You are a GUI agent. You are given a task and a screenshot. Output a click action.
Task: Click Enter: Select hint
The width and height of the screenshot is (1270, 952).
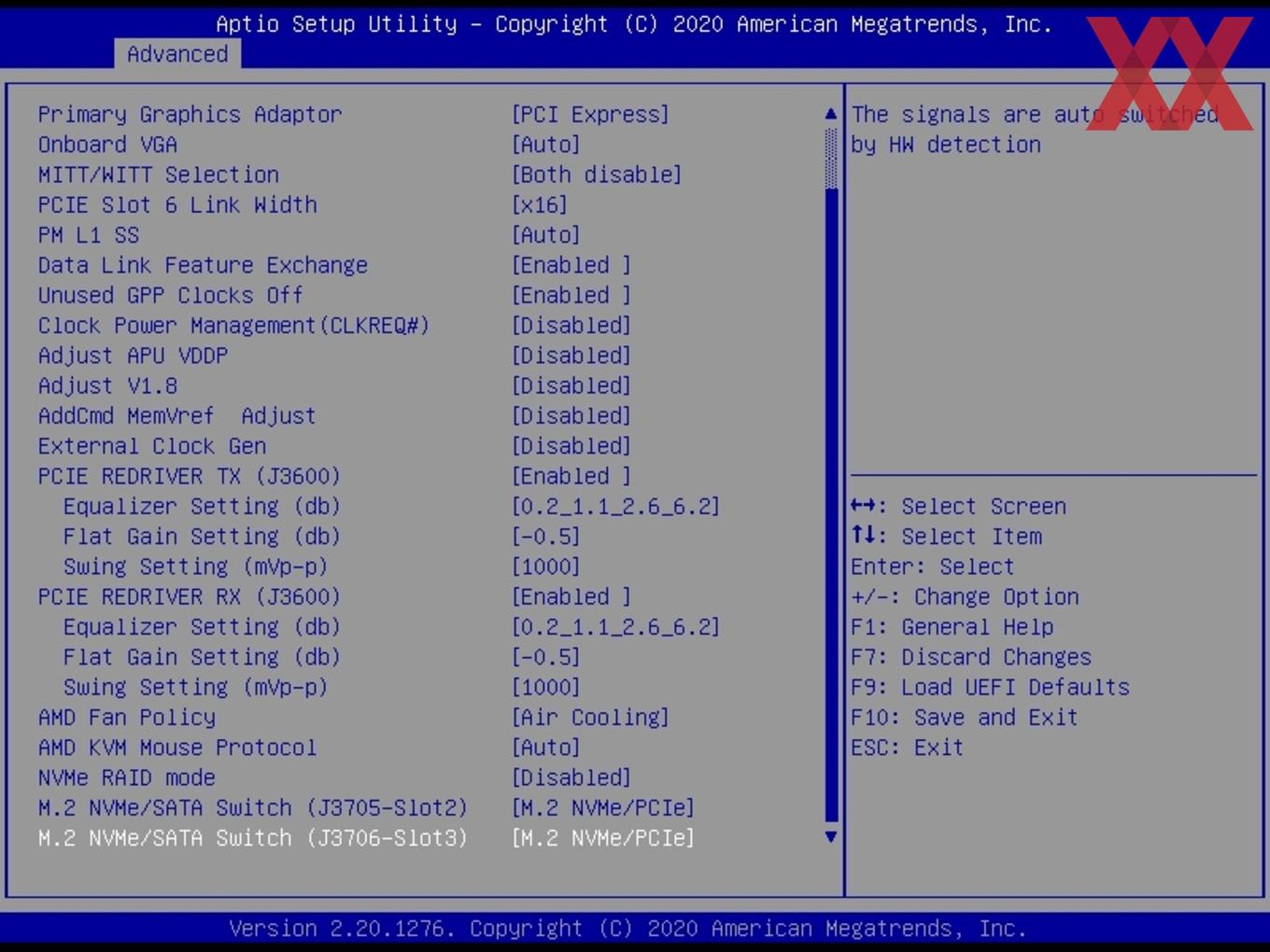click(932, 567)
